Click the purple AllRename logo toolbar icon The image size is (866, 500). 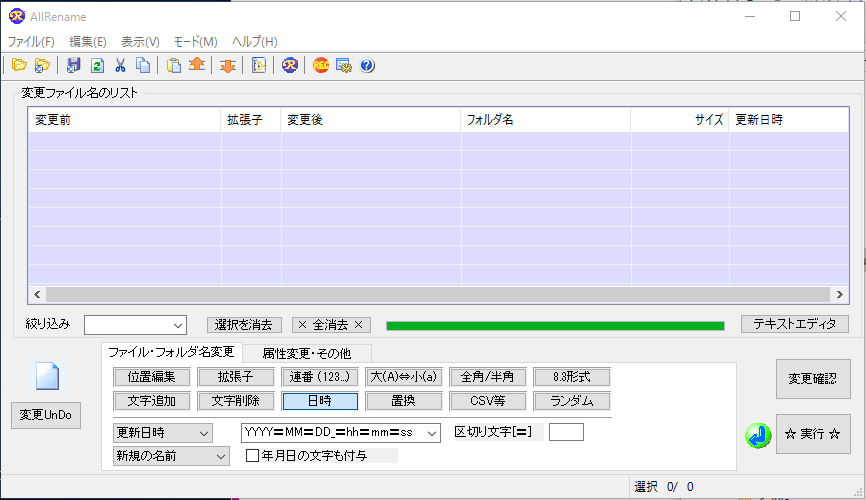(289, 65)
